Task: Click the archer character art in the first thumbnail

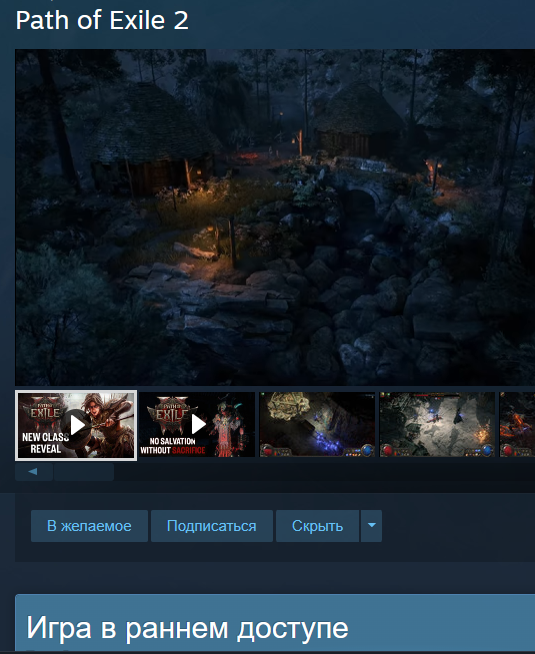Action: click(x=104, y=421)
